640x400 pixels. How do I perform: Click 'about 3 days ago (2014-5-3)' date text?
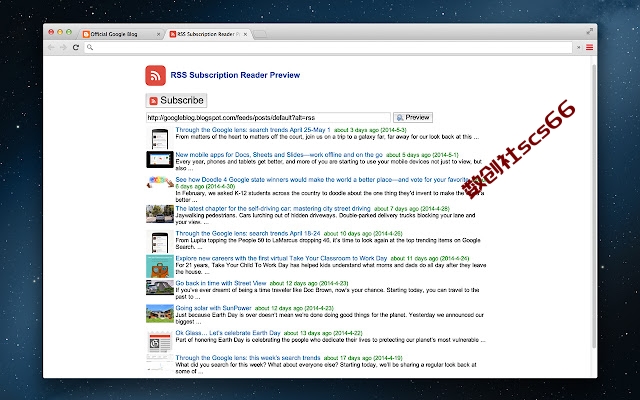tap(370, 130)
